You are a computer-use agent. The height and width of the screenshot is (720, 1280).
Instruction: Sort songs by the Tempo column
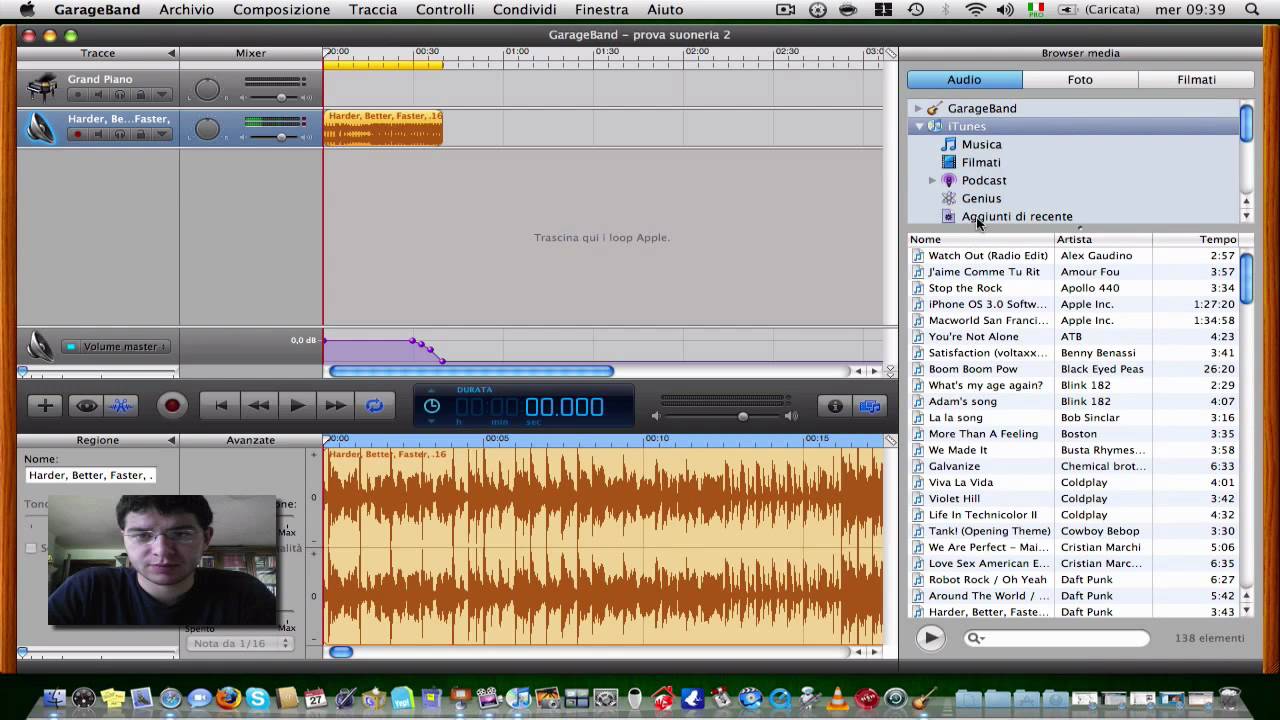pos(1195,239)
